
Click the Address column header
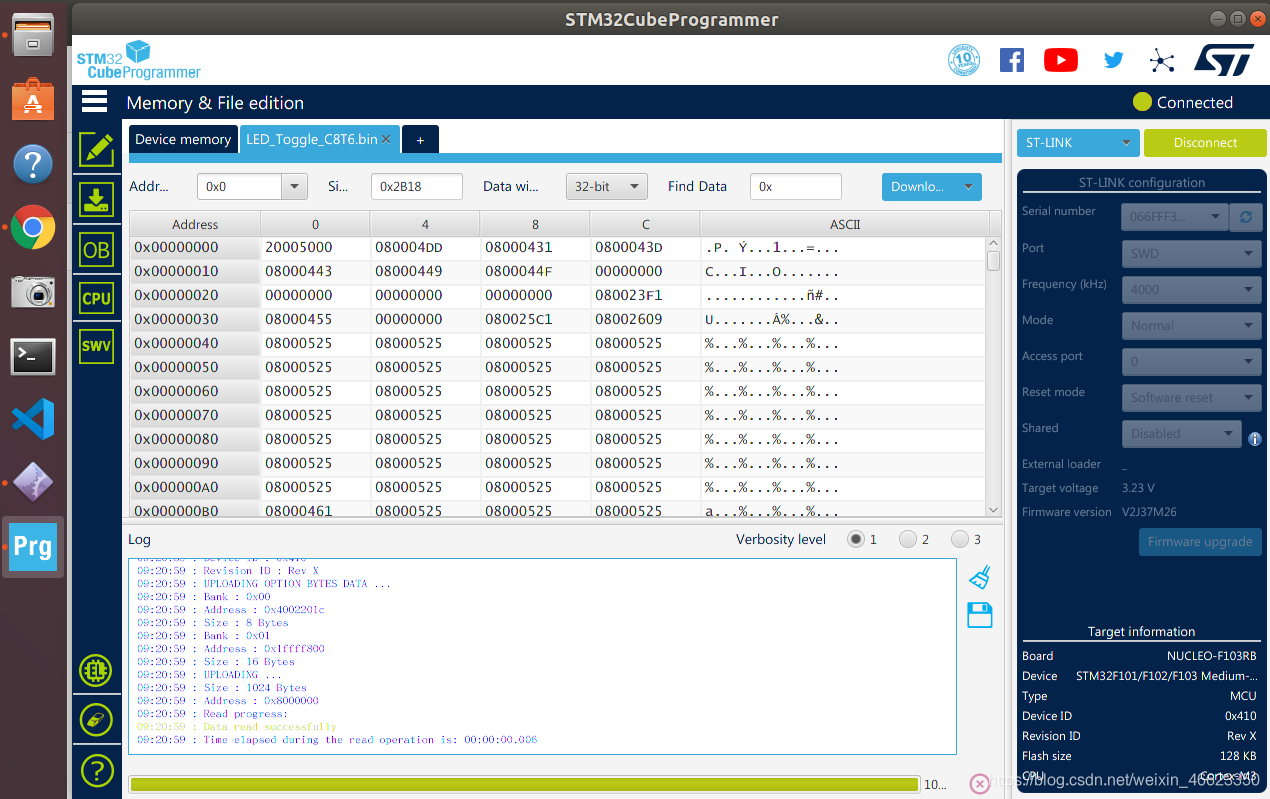coord(195,224)
